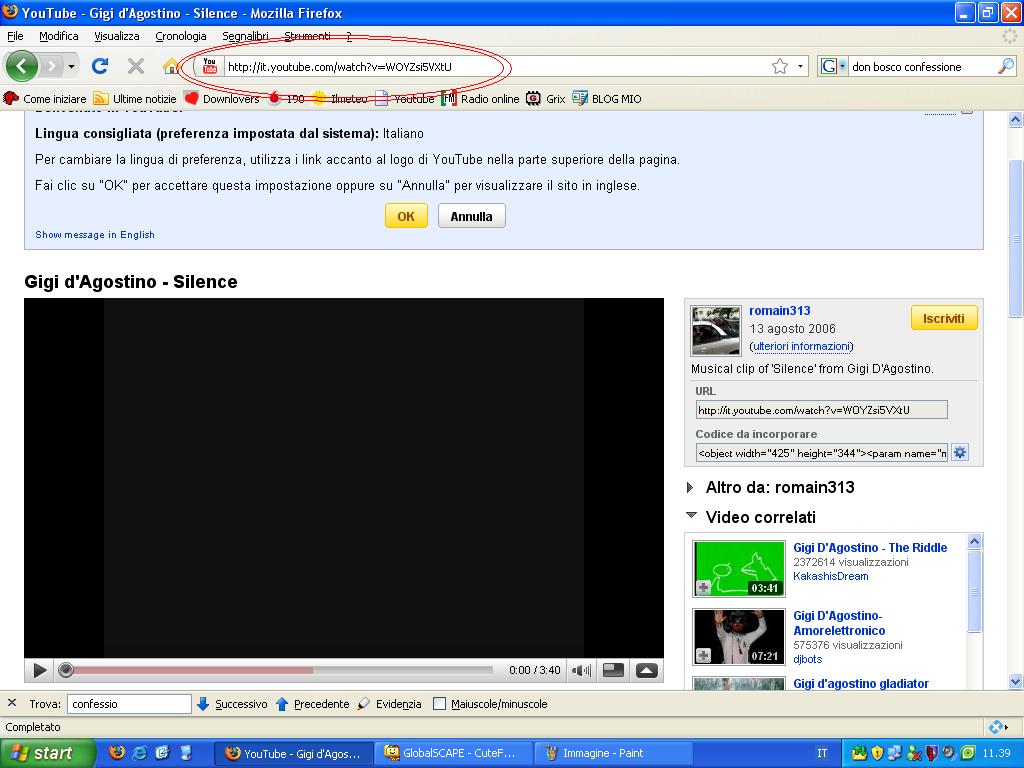1024x768 pixels.
Task: Open the File menu
Action: (x=15, y=36)
